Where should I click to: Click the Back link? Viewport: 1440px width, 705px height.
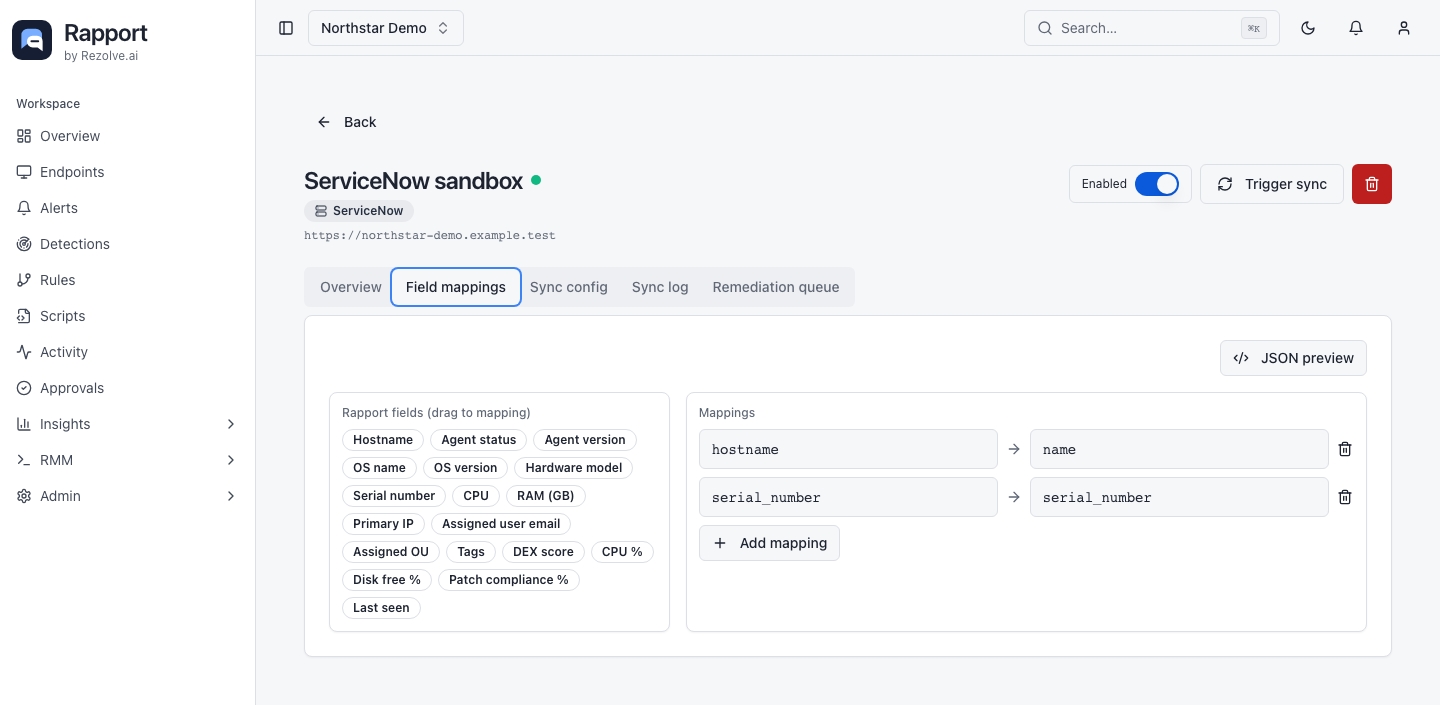click(346, 122)
